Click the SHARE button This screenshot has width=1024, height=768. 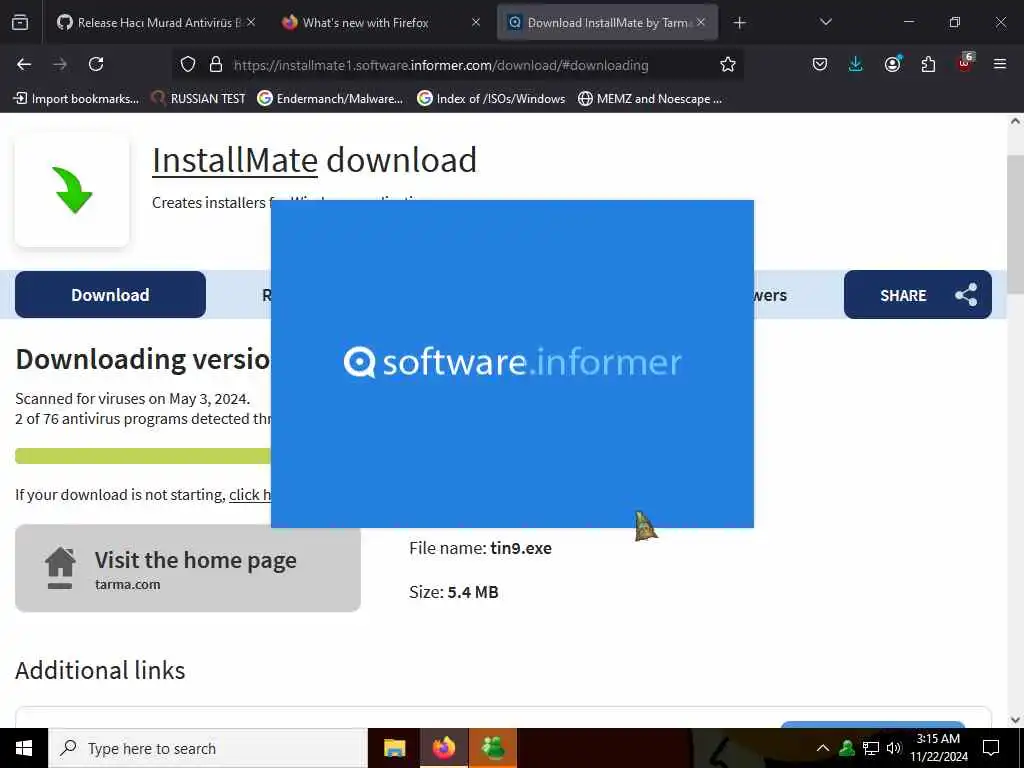[x=918, y=295]
